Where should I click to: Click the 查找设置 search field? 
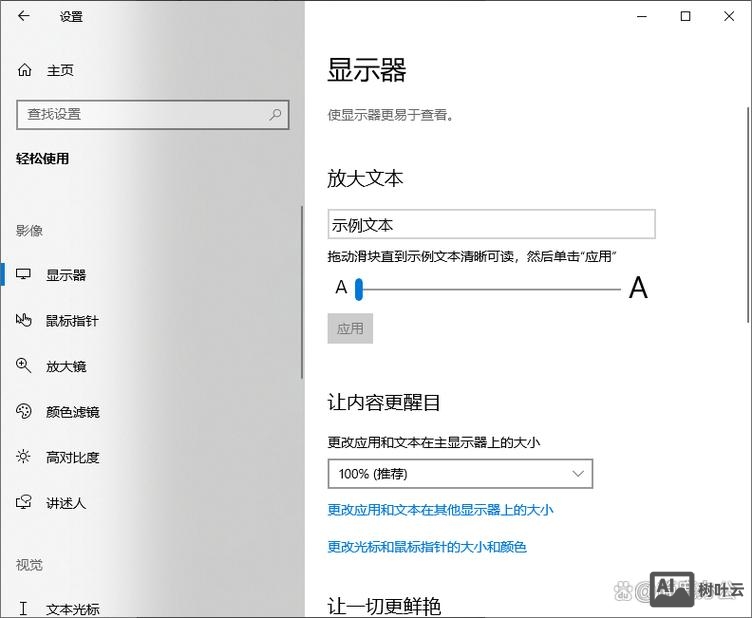153,115
